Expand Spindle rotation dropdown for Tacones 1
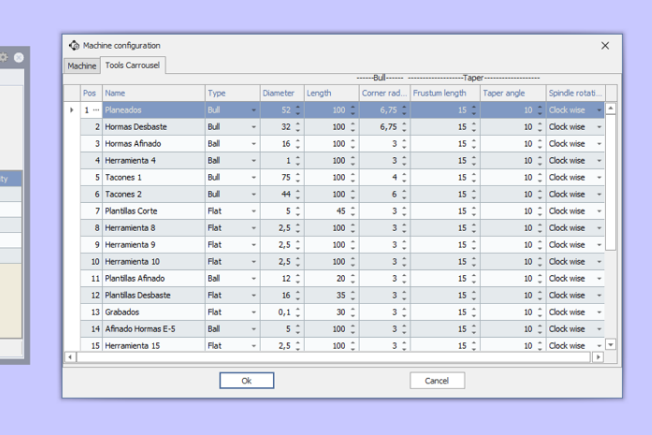The image size is (652, 435). point(599,177)
